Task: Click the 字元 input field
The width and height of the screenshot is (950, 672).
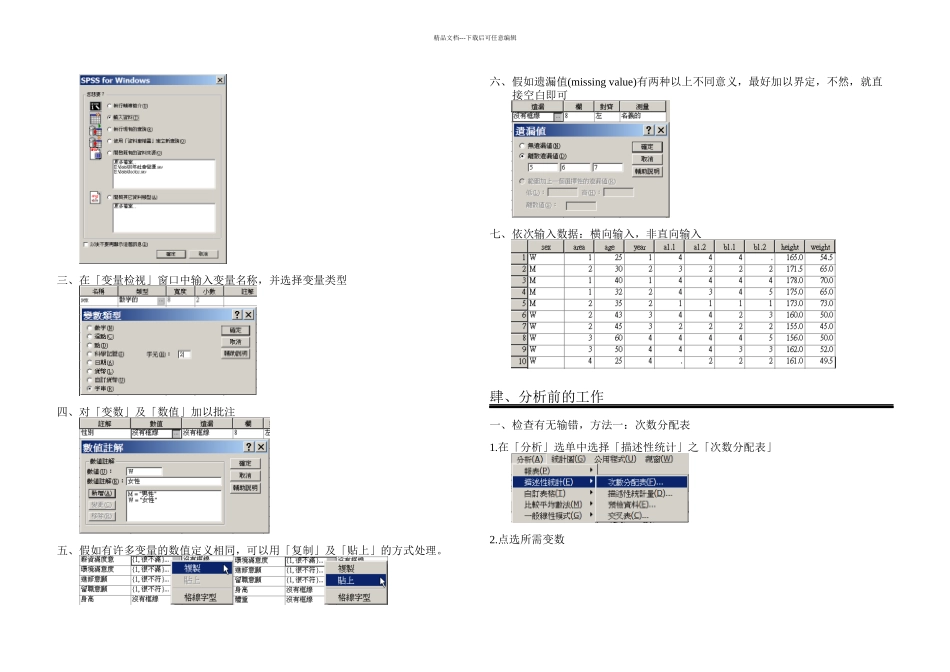Action: click(x=184, y=354)
